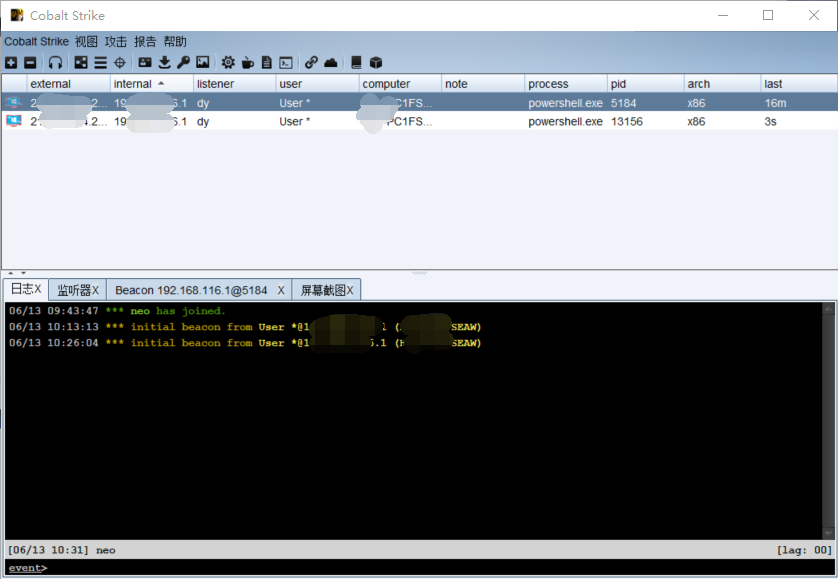Click the '16m' last check-in cell
838x579 pixels.
coord(799,103)
